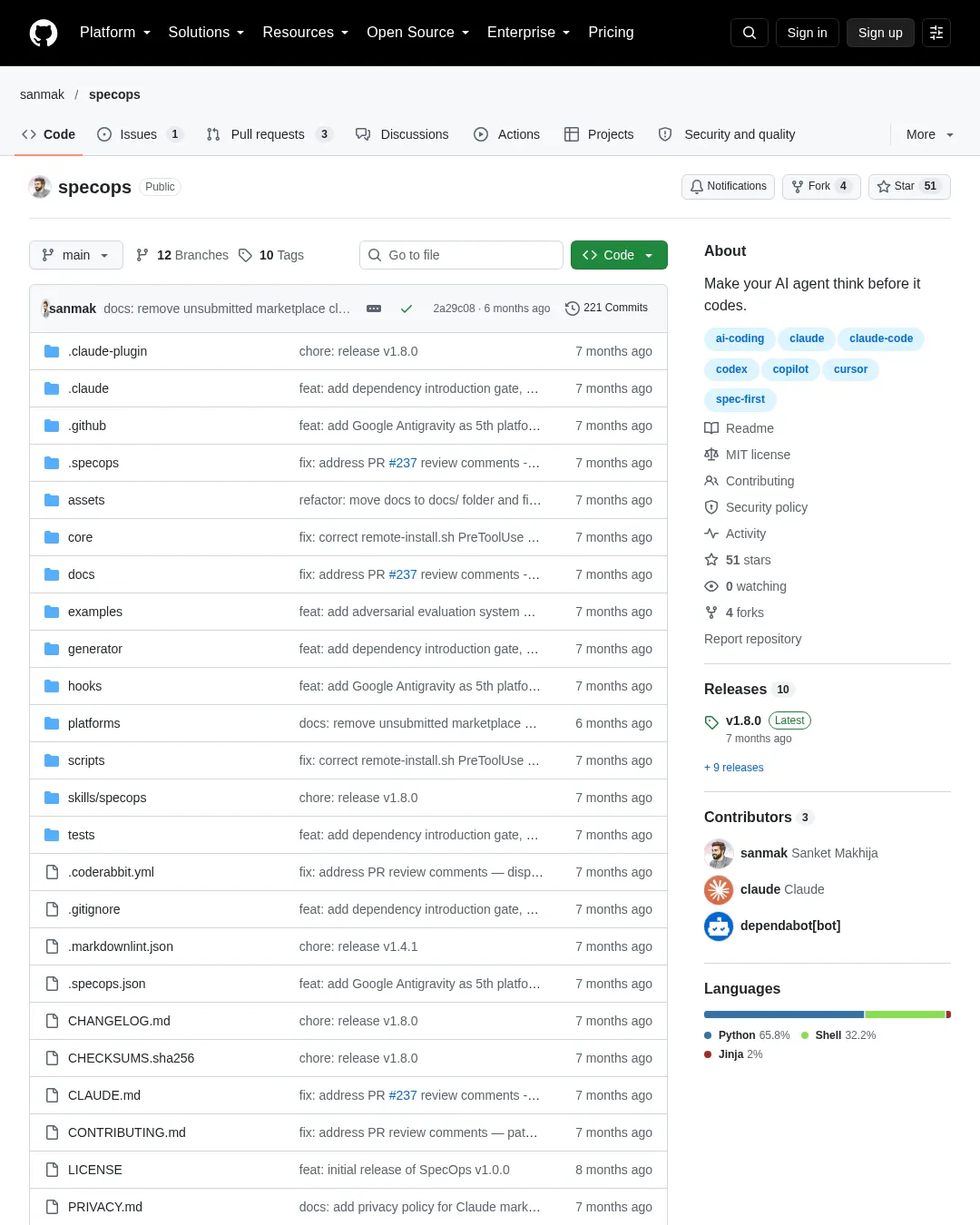Viewport: 980px width, 1225px height.
Task: Click the Sign in button
Action: click(x=808, y=33)
